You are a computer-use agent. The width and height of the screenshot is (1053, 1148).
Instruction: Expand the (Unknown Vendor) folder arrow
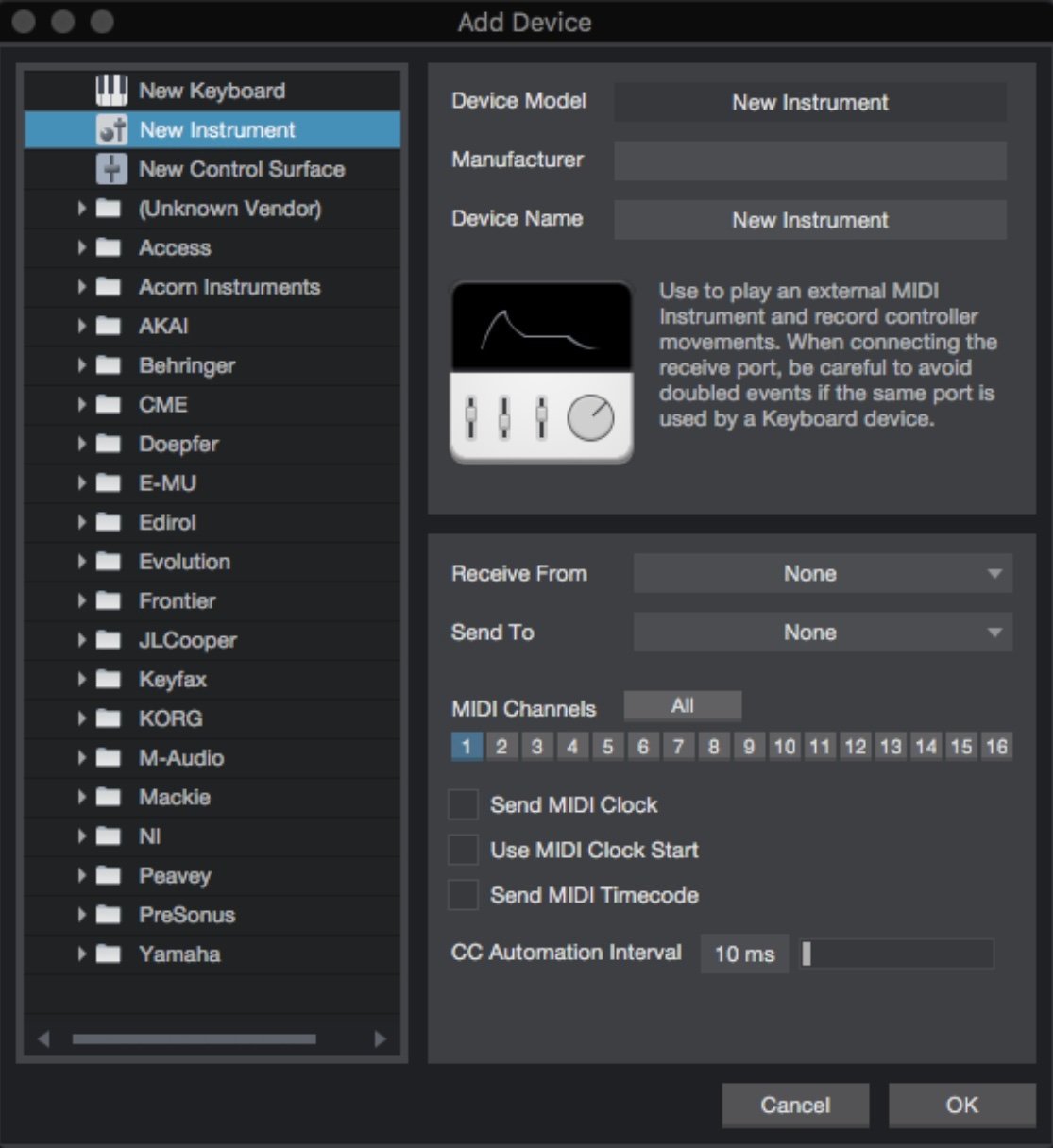[82, 208]
